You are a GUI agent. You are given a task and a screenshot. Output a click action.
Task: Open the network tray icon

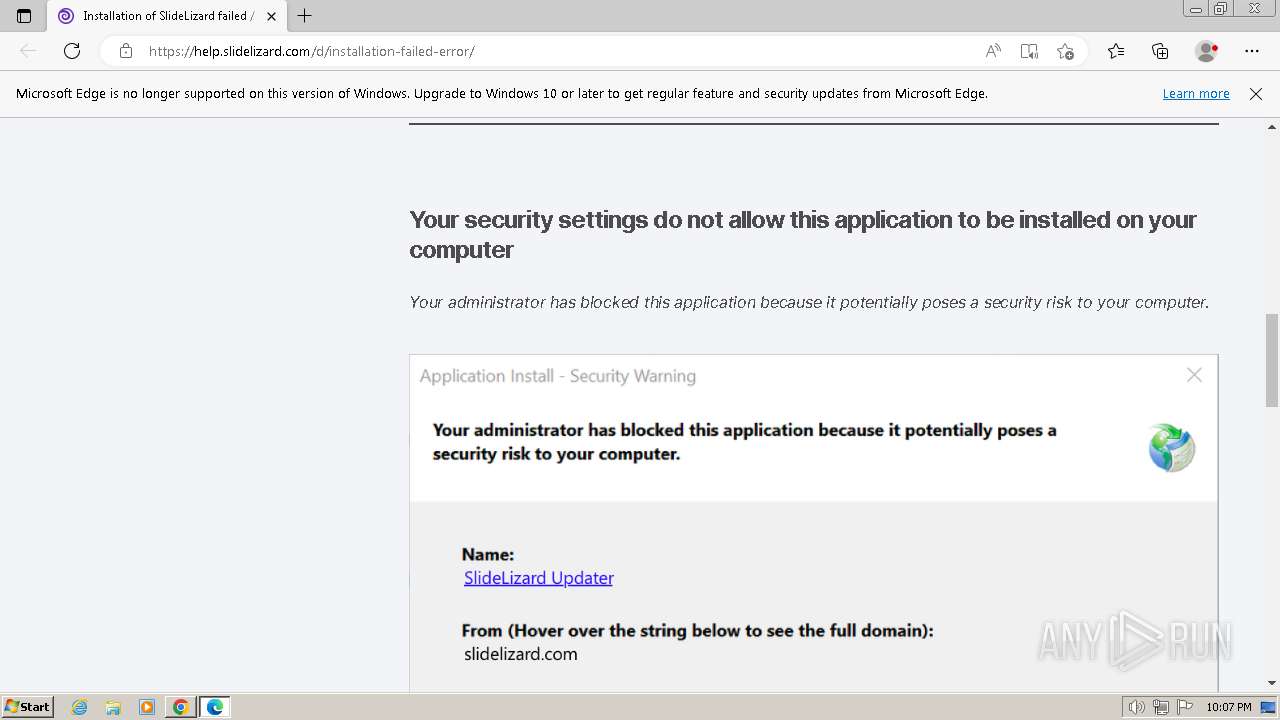1161,707
